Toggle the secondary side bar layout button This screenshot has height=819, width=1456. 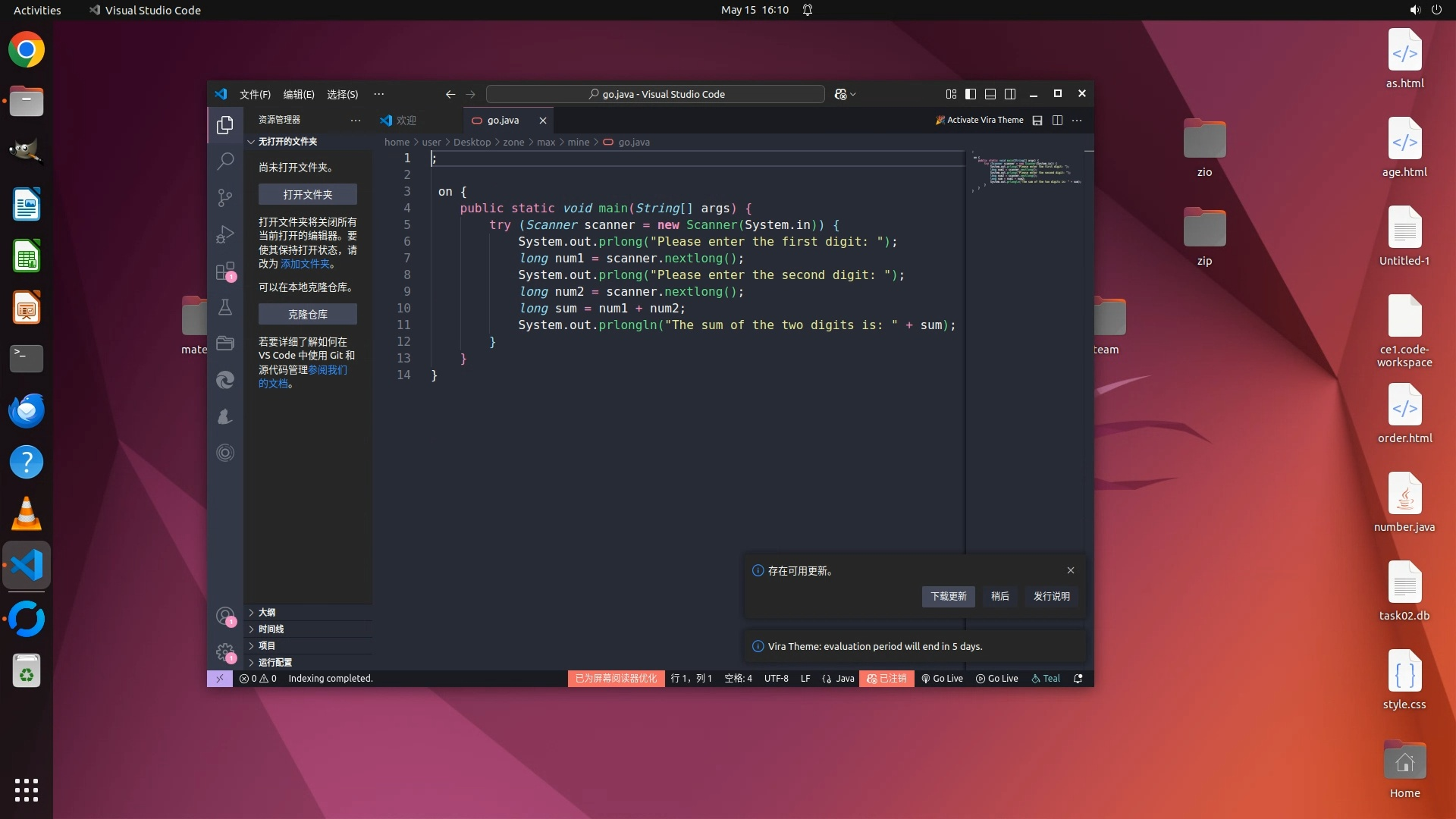pos(1010,94)
